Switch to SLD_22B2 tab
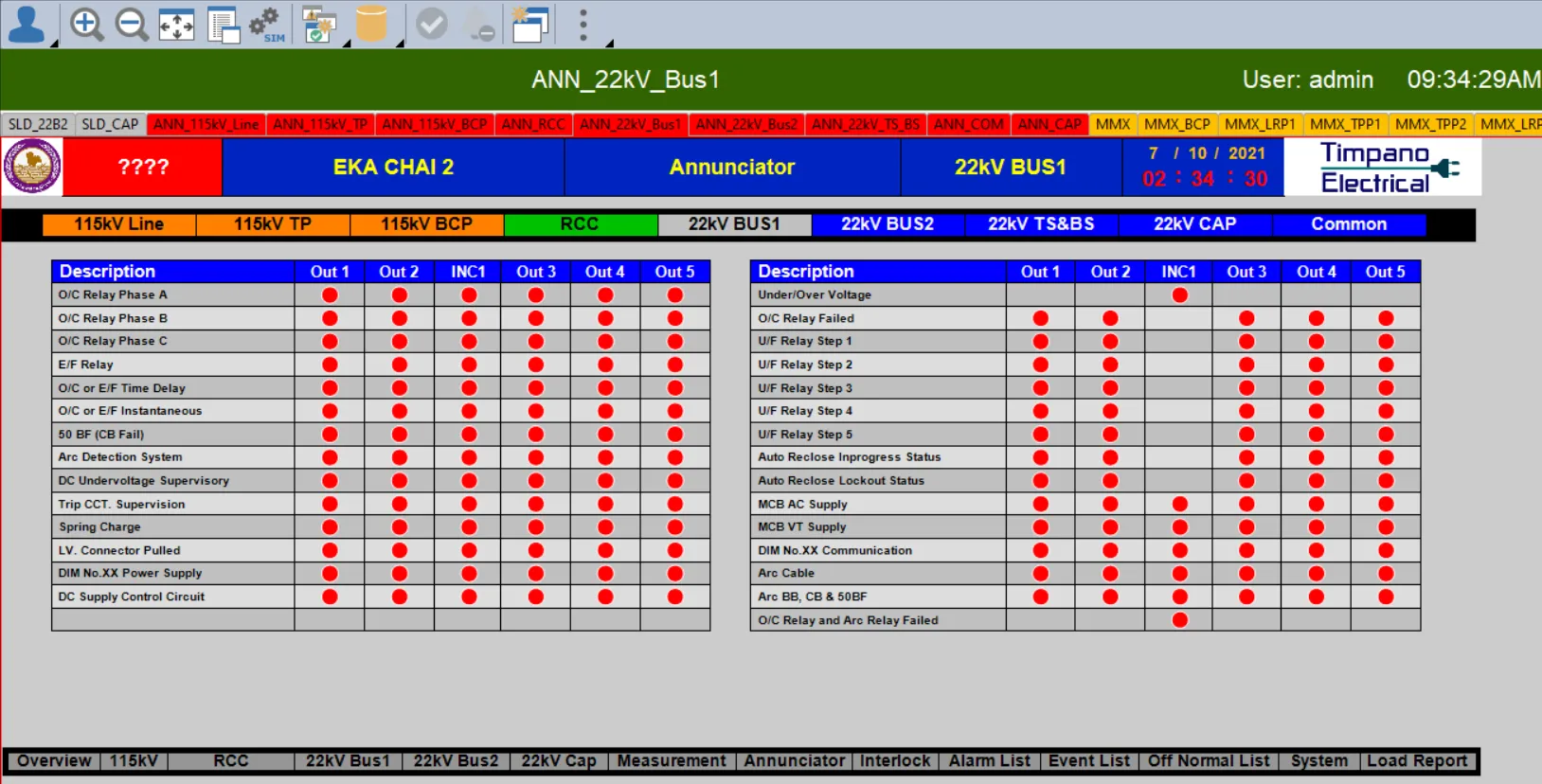The image size is (1542, 784). point(38,124)
